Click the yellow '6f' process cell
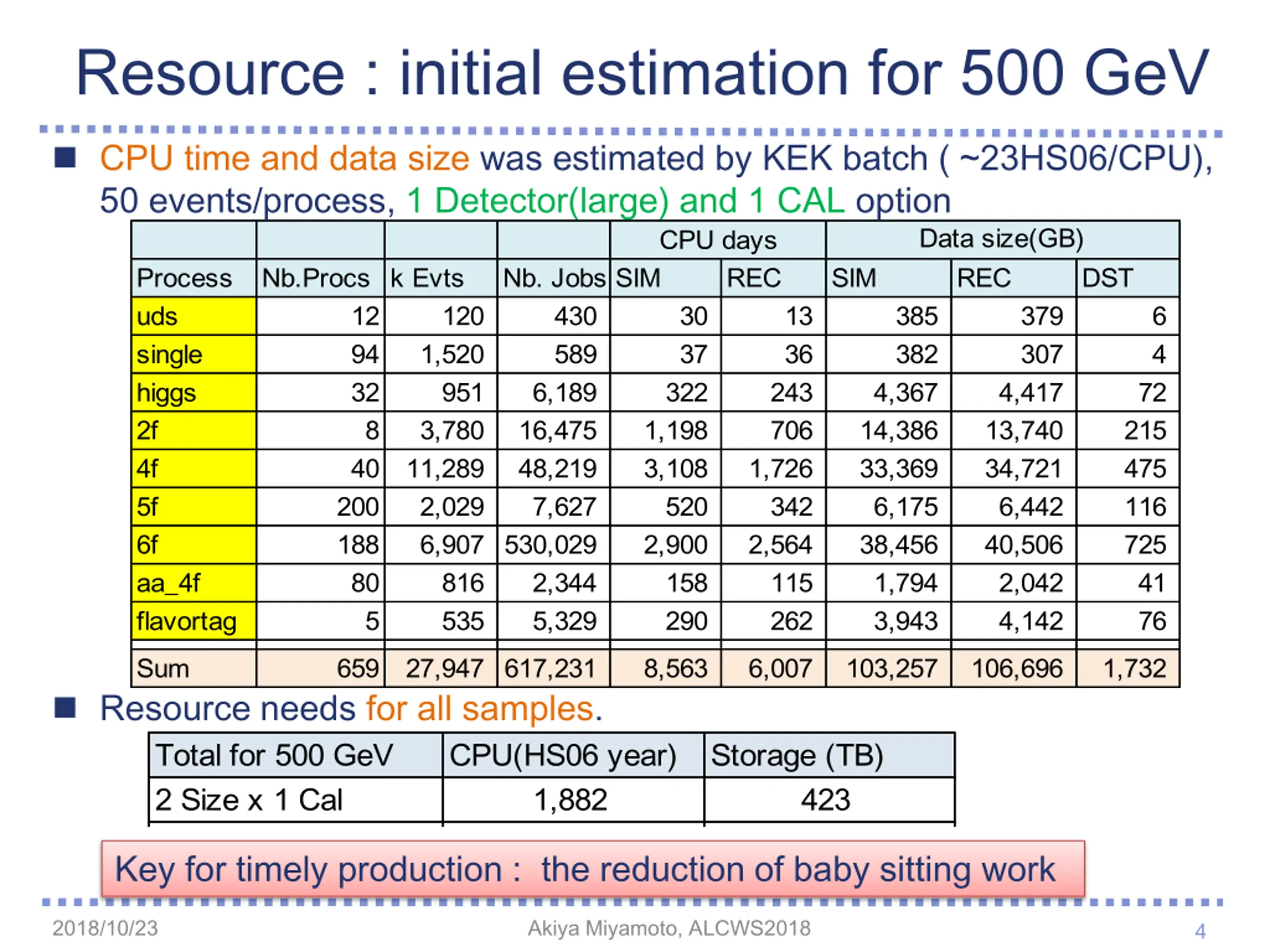The image size is (1270, 952). [x=193, y=544]
